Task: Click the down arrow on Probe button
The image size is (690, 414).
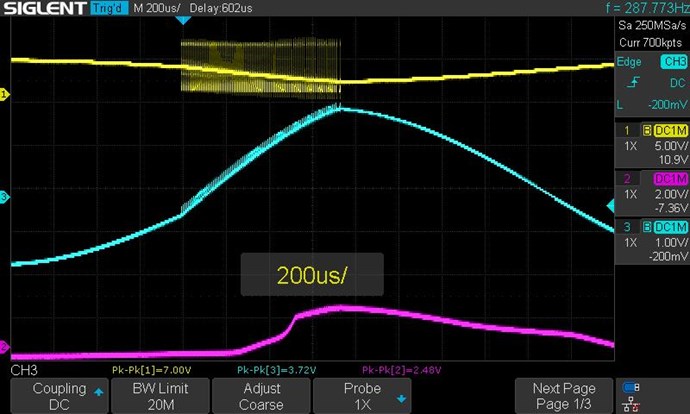Action: [401, 399]
